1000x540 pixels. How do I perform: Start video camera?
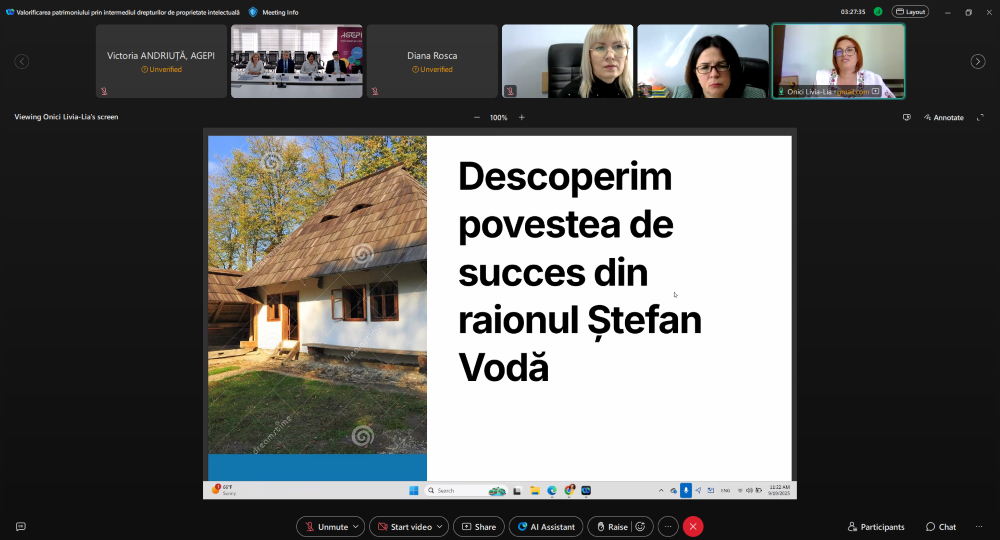[403, 526]
